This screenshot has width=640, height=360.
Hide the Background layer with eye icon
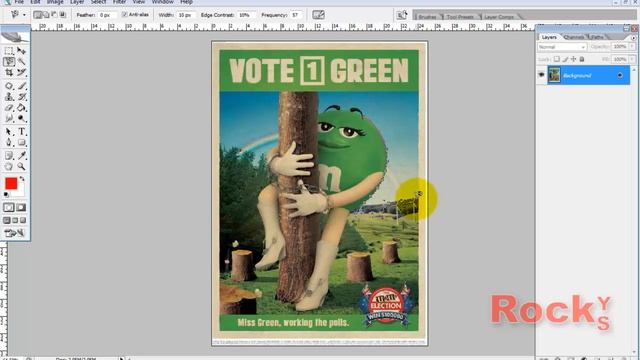pyautogui.click(x=541, y=76)
